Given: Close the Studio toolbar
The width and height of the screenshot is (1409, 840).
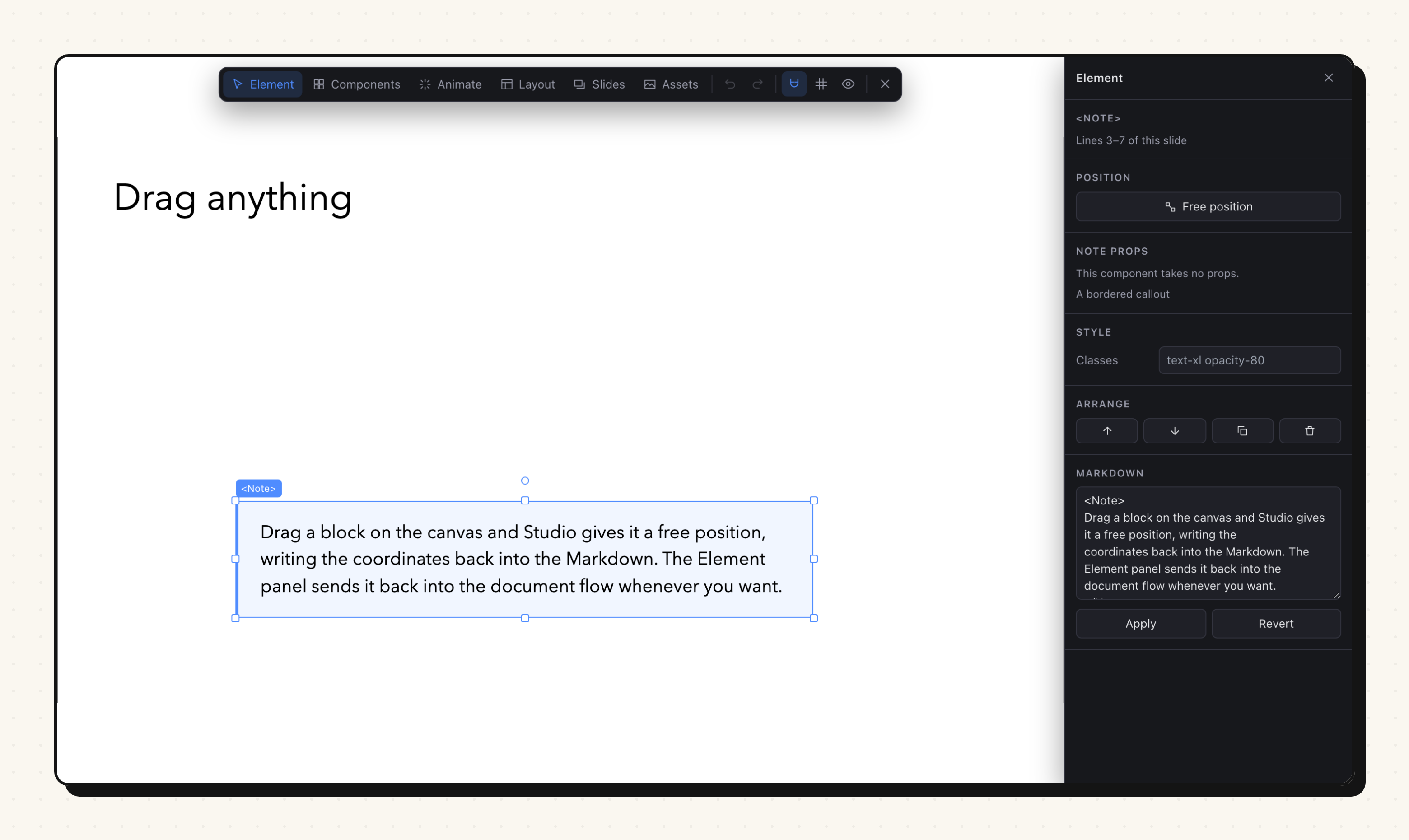Looking at the screenshot, I should coord(885,84).
